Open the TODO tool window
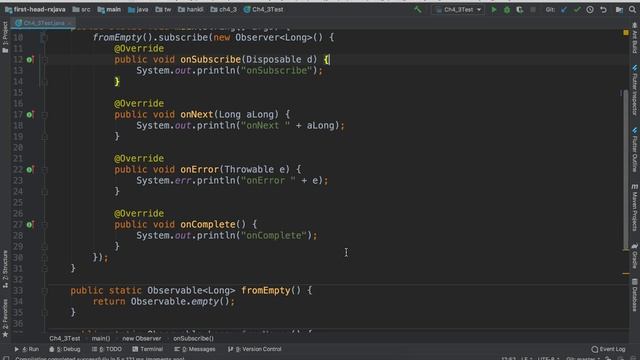 click(x=107, y=349)
